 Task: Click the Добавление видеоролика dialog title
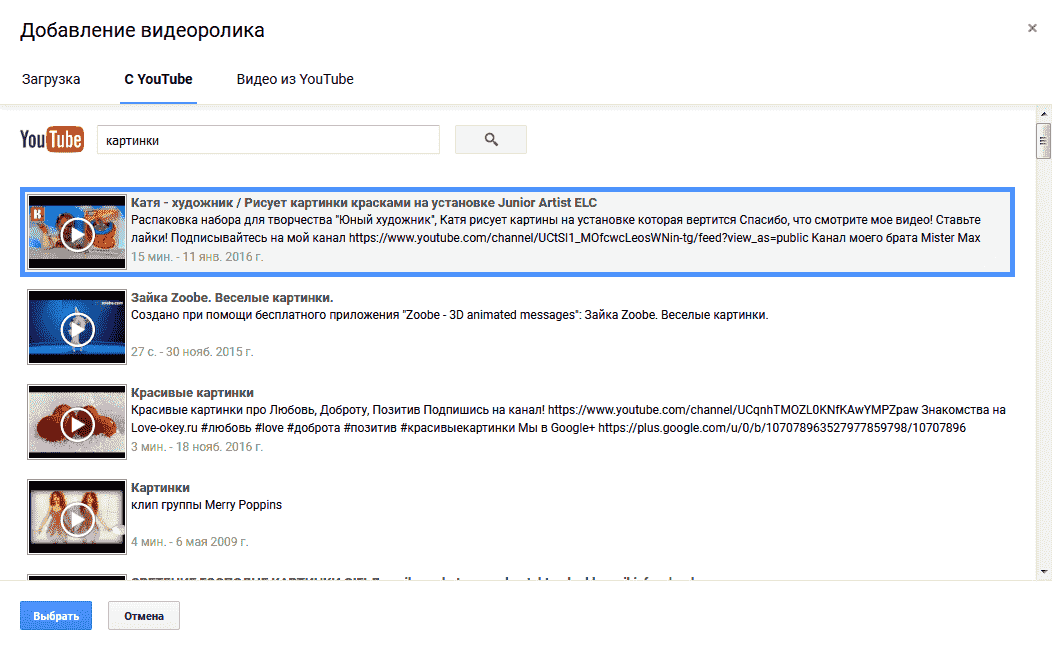click(142, 30)
